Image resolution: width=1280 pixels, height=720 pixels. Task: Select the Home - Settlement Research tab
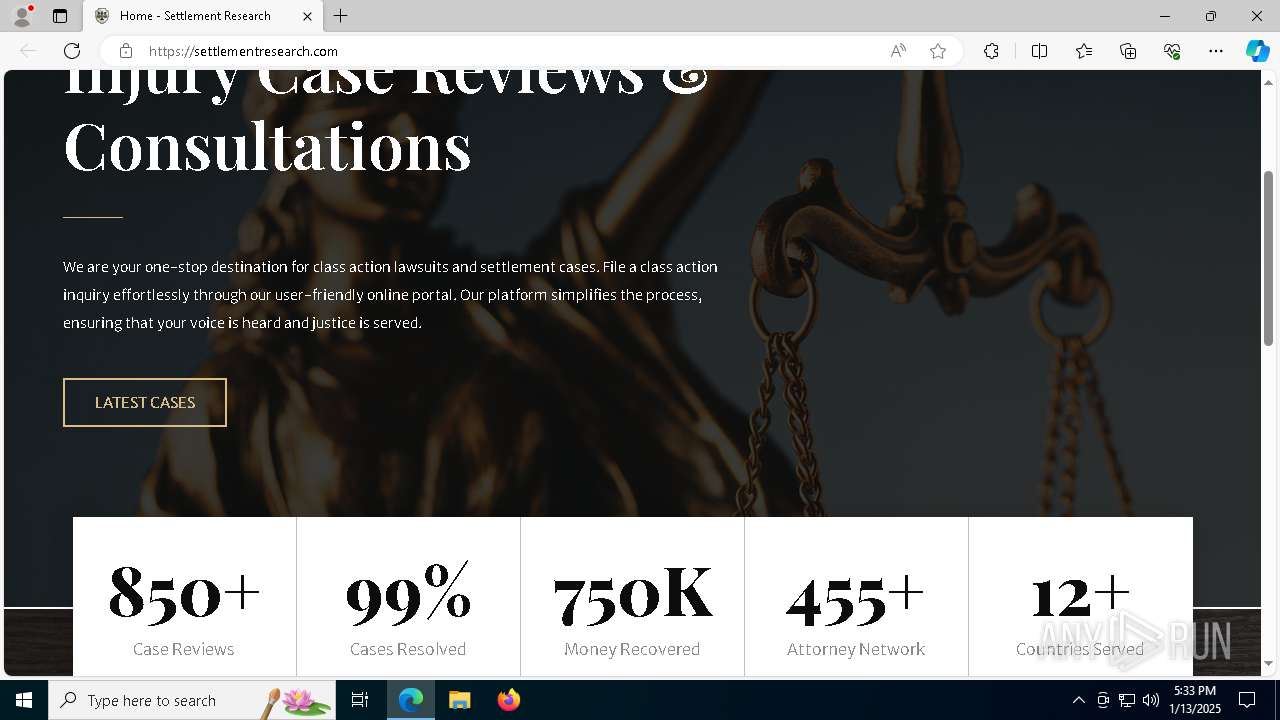click(x=203, y=16)
